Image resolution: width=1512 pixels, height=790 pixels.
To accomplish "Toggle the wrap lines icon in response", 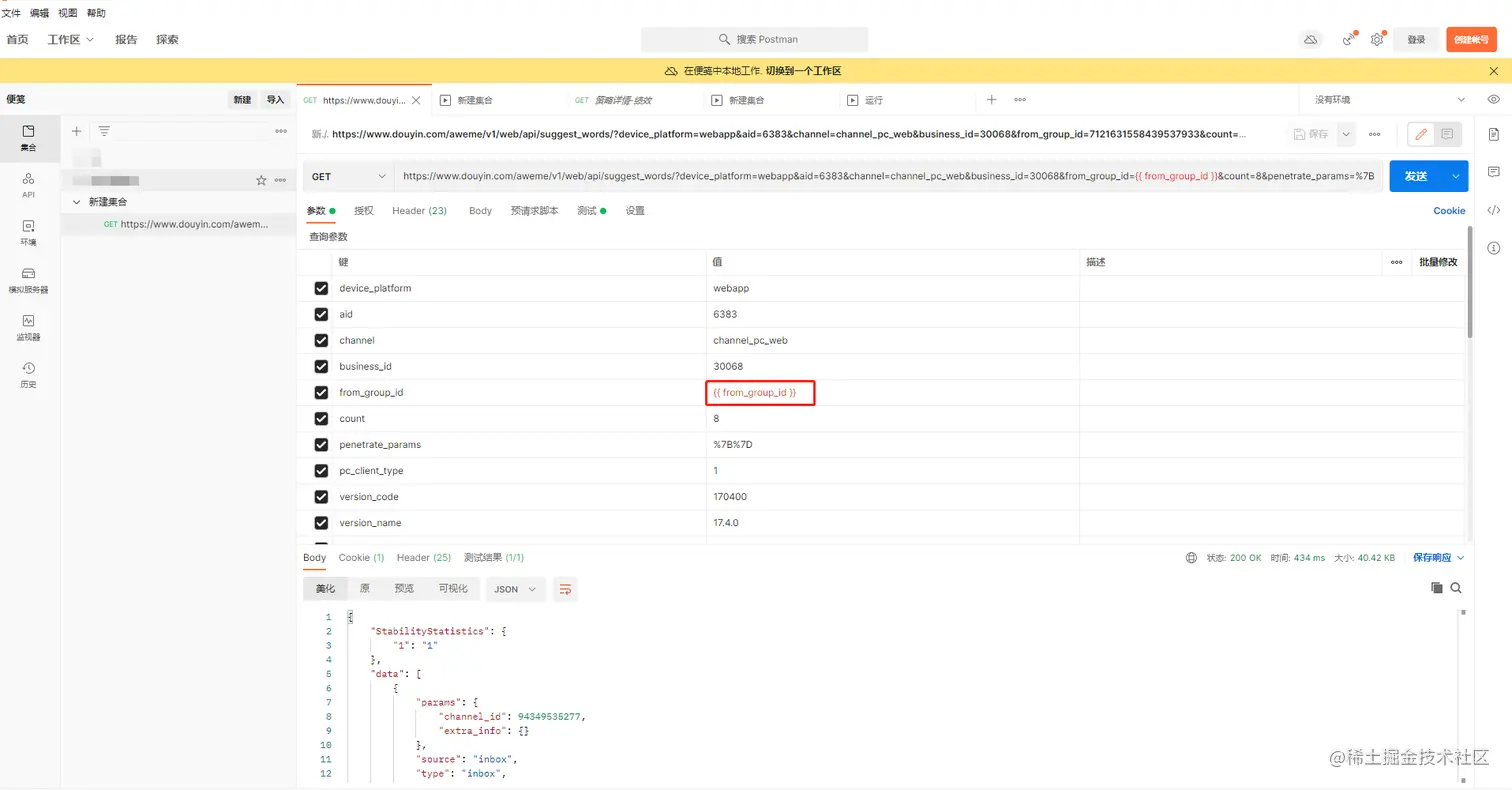I will coord(565,589).
